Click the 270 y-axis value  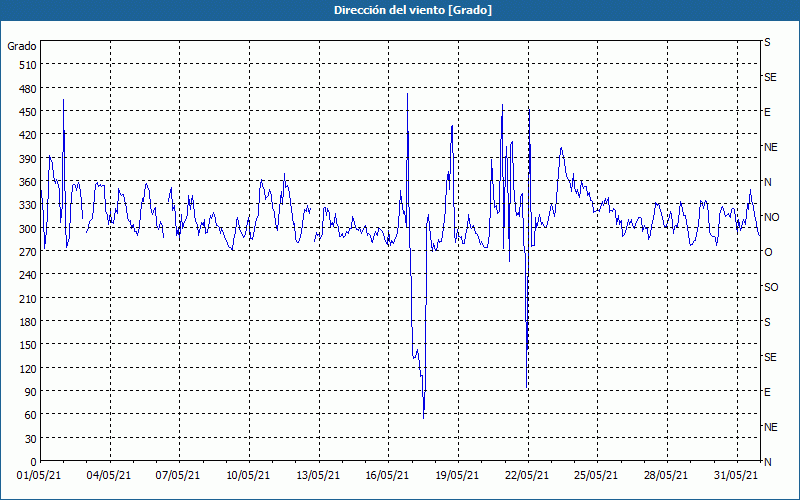point(28,252)
